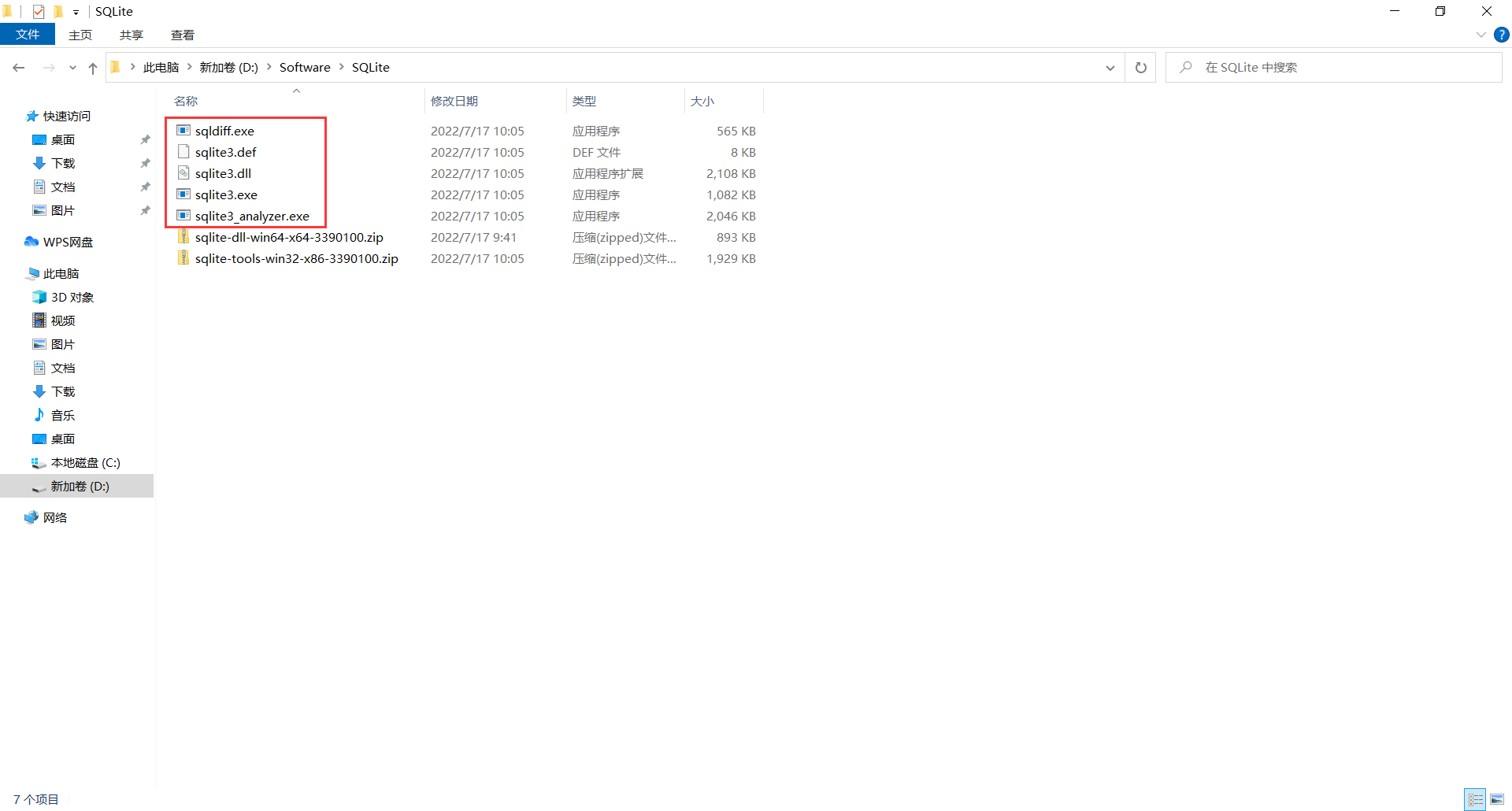Open the recent locations dropdown arrow
The image size is (1512, 811).
coord(72,68)
